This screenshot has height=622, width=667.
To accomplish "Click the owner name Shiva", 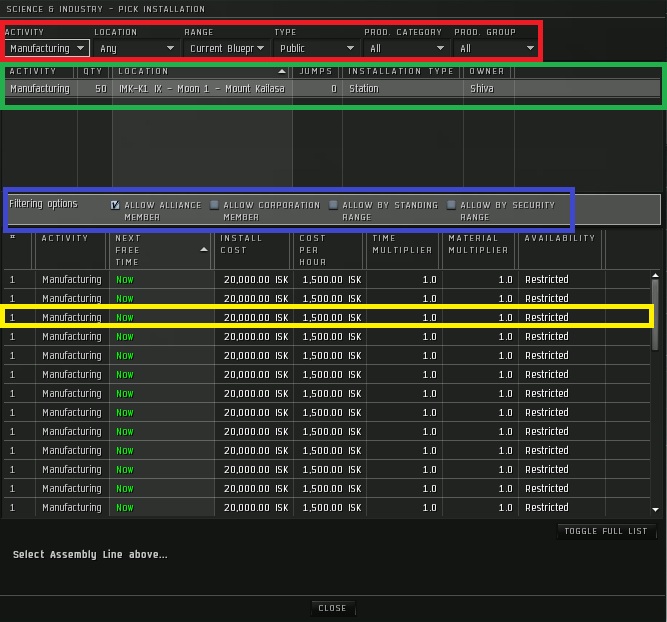I will click(482, 88).
